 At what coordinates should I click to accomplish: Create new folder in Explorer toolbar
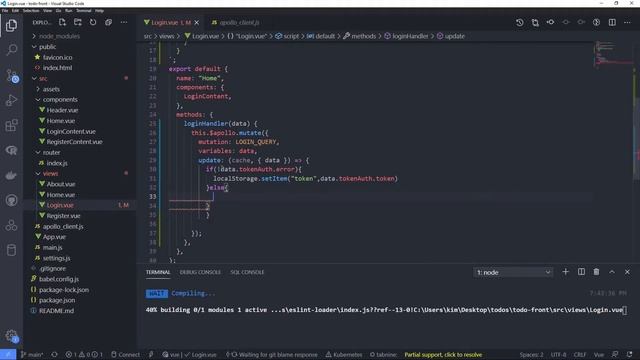coord(78,22)
